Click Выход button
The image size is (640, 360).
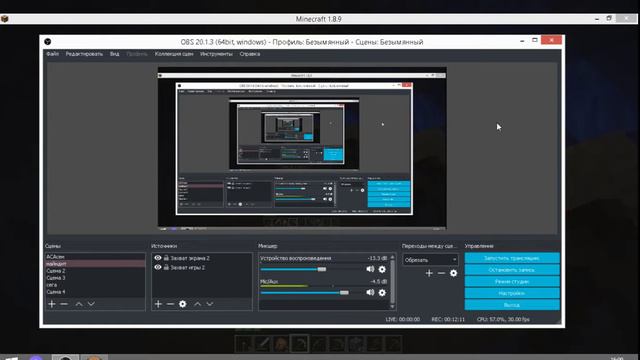512,305
